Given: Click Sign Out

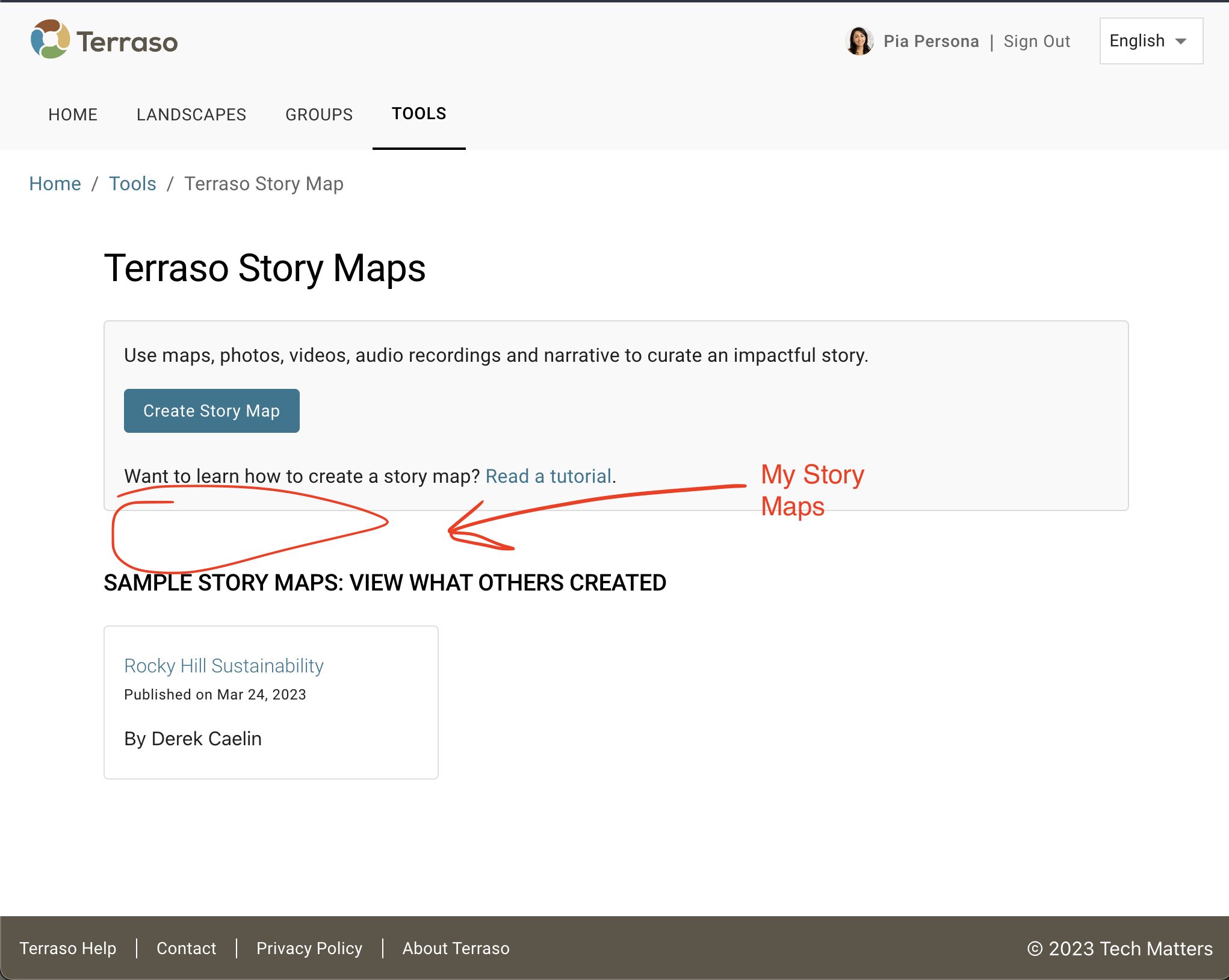Looking at the screenshot, I should pos(1036,41).
